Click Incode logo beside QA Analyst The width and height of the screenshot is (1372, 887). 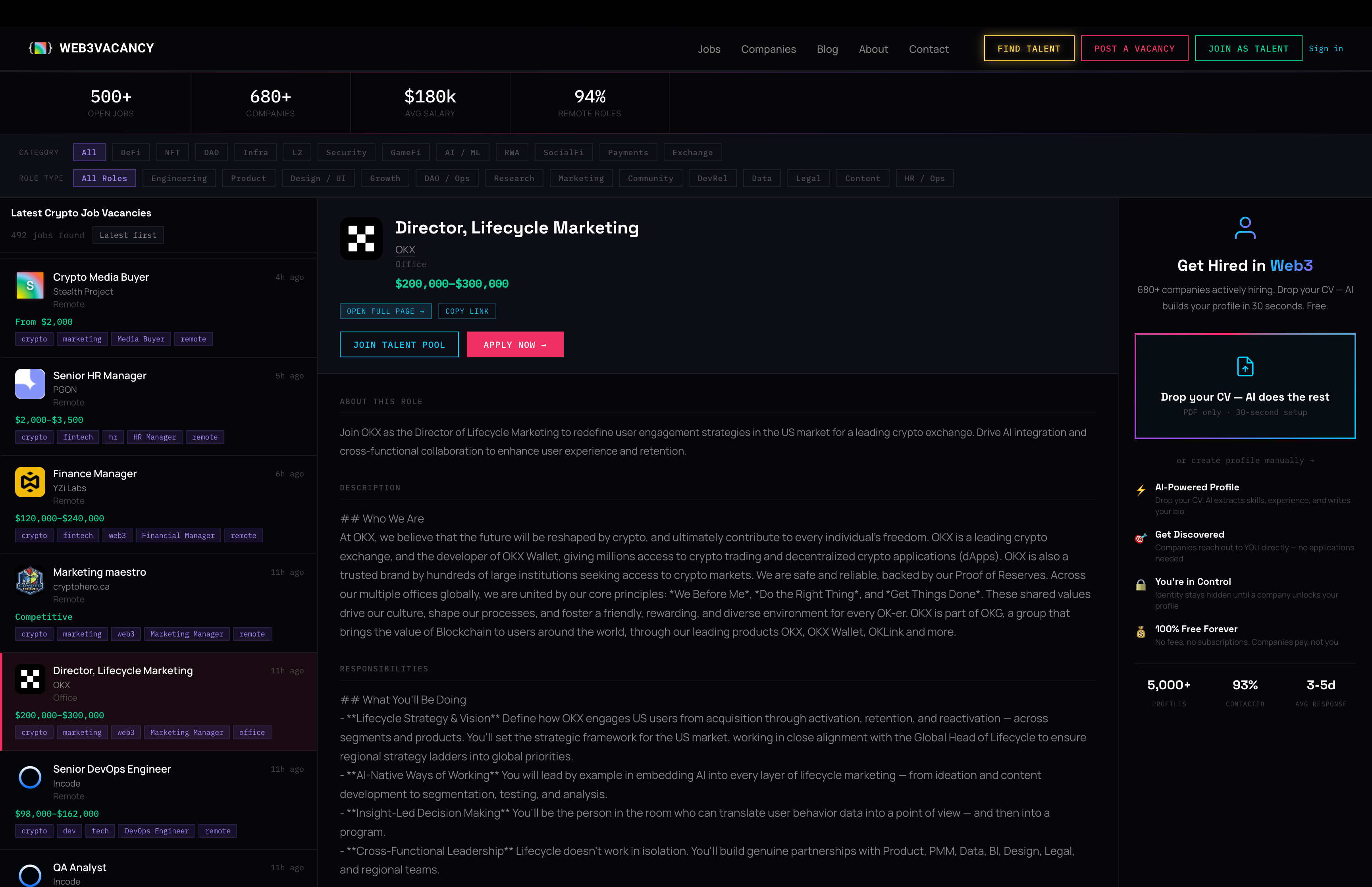(30, 875)
